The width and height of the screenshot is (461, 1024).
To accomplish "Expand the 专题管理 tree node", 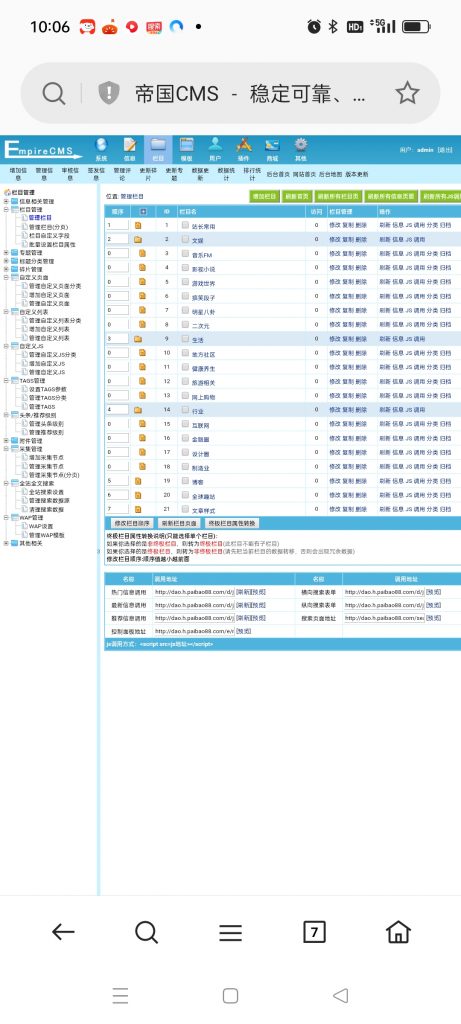I will pos(6,252).
